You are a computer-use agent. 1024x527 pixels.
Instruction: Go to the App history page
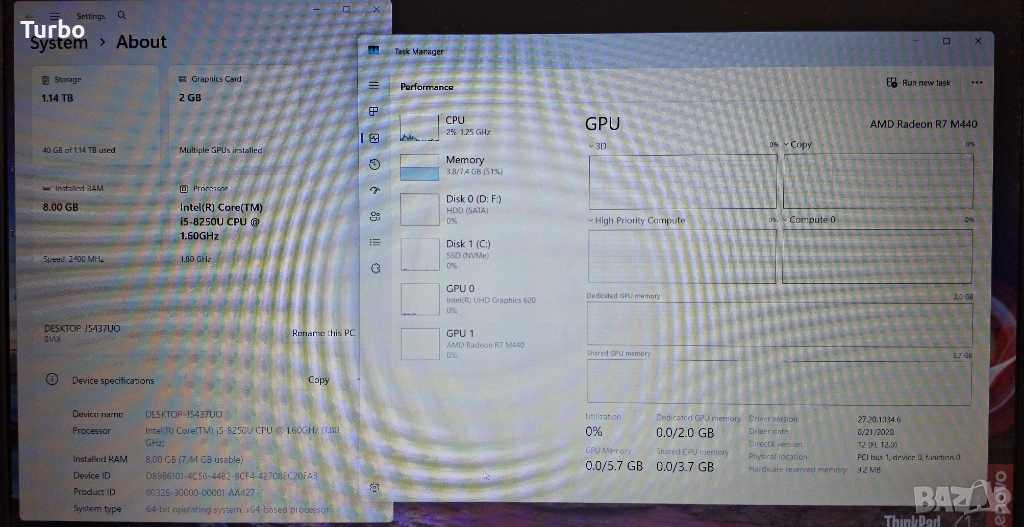click(374, 164)
